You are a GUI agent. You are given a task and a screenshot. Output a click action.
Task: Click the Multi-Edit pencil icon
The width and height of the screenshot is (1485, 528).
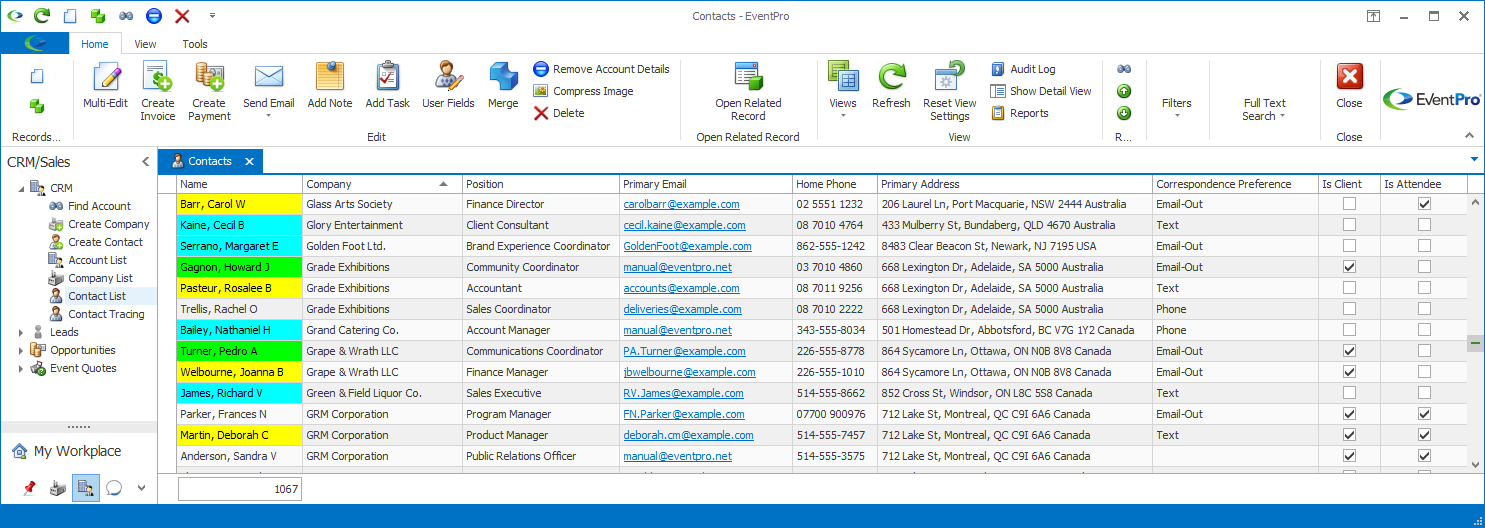coord(105,77)
